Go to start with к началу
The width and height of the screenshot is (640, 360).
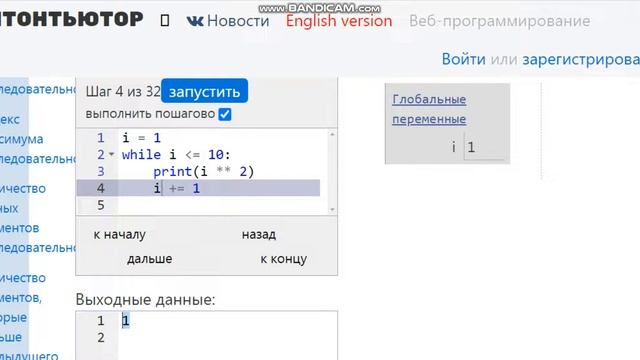point(120,235)
